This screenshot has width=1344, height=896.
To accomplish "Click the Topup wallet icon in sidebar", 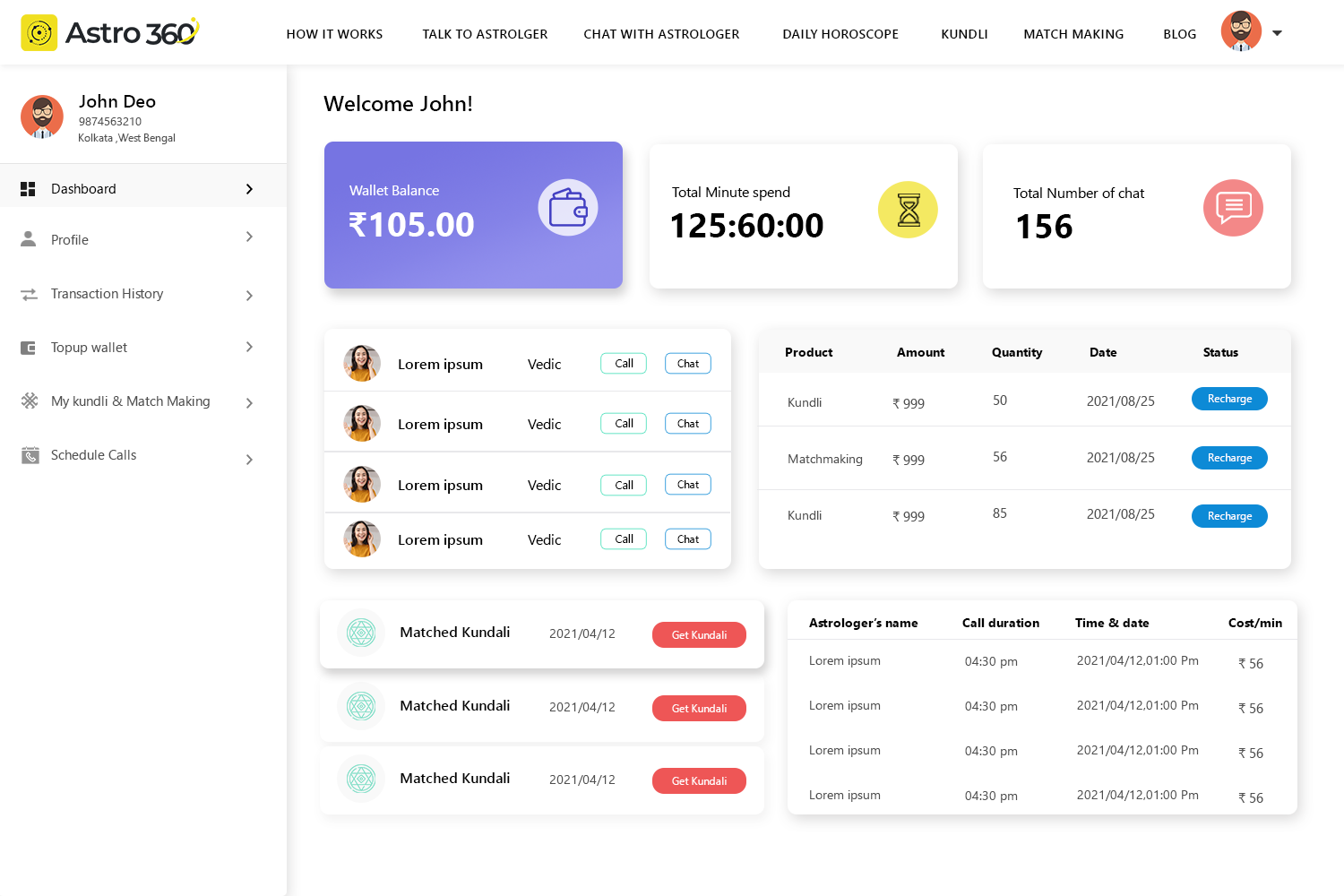I will (29, 348).
